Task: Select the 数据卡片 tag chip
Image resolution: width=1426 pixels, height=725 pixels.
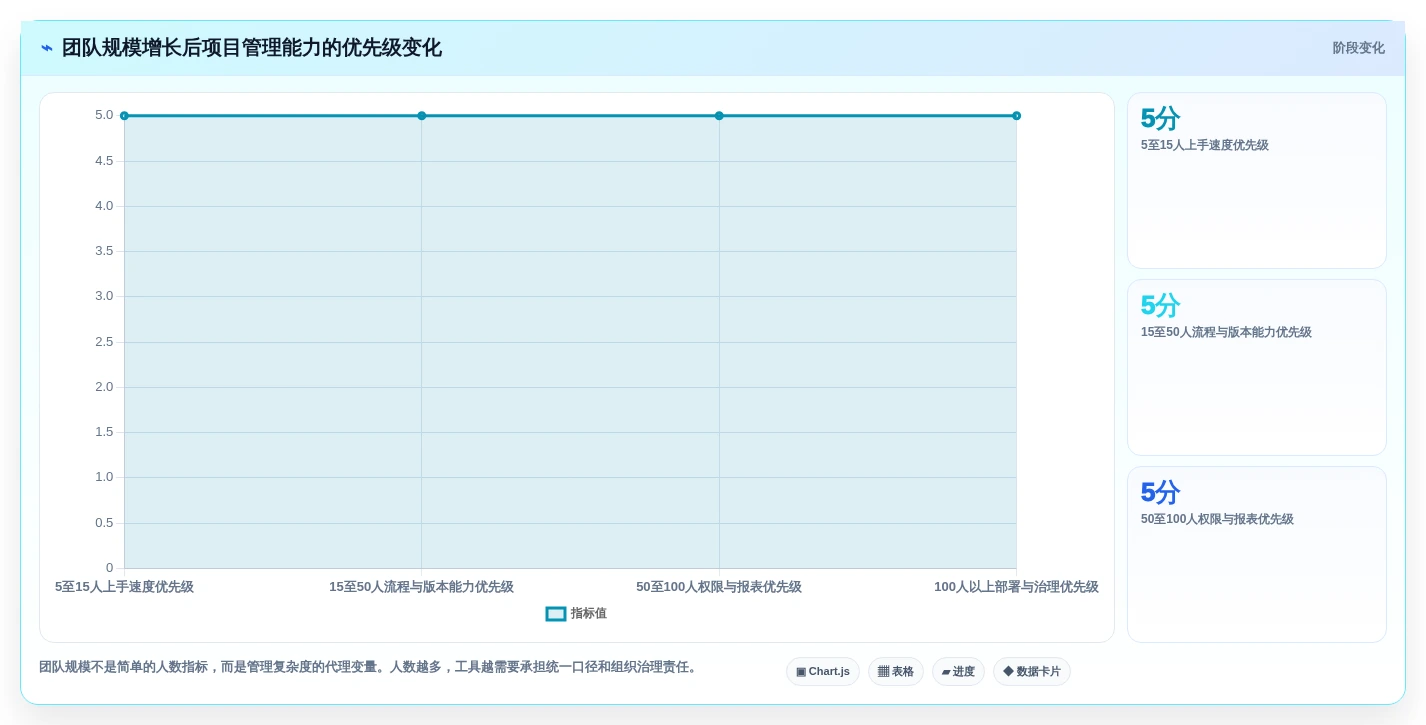Action: pos(1032,671)
